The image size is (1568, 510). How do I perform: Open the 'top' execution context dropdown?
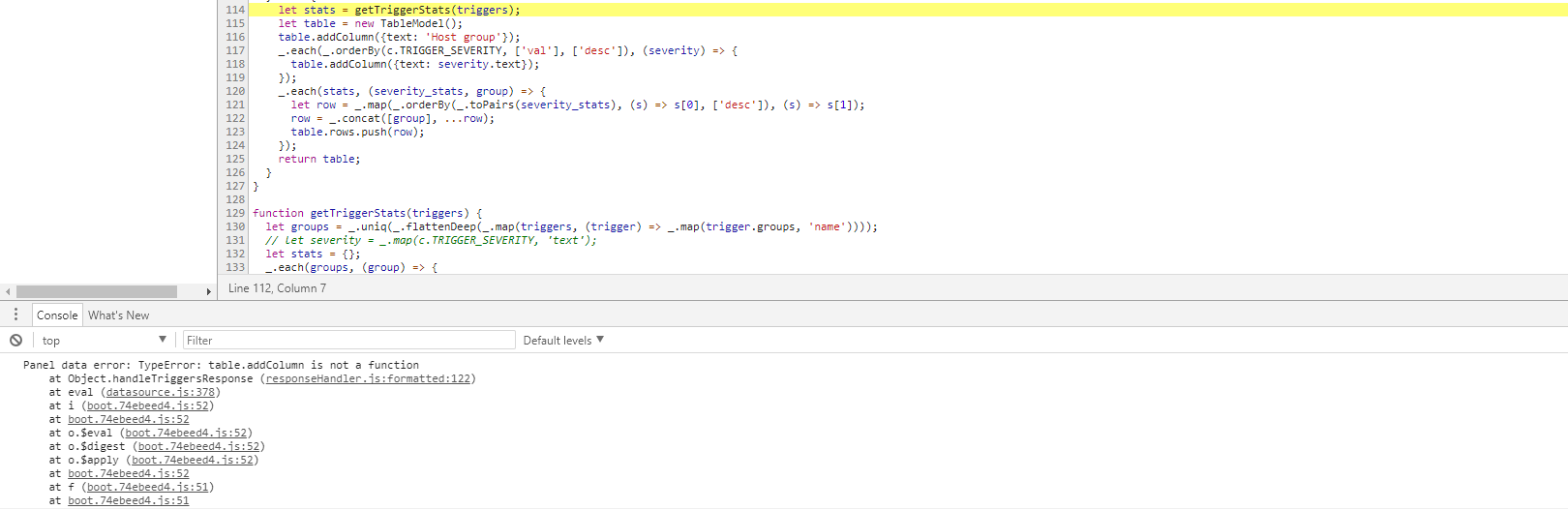[x=104, y=340]
